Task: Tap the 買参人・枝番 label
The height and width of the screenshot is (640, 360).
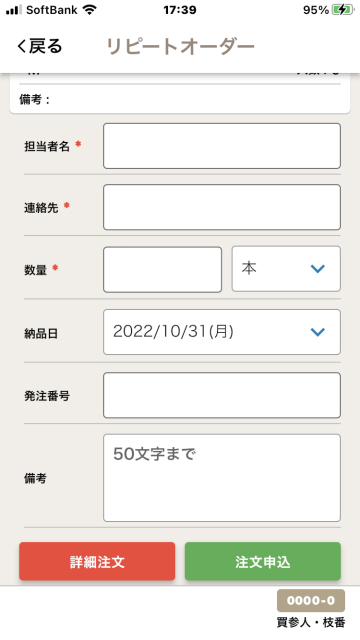Action: coord(311,622)
